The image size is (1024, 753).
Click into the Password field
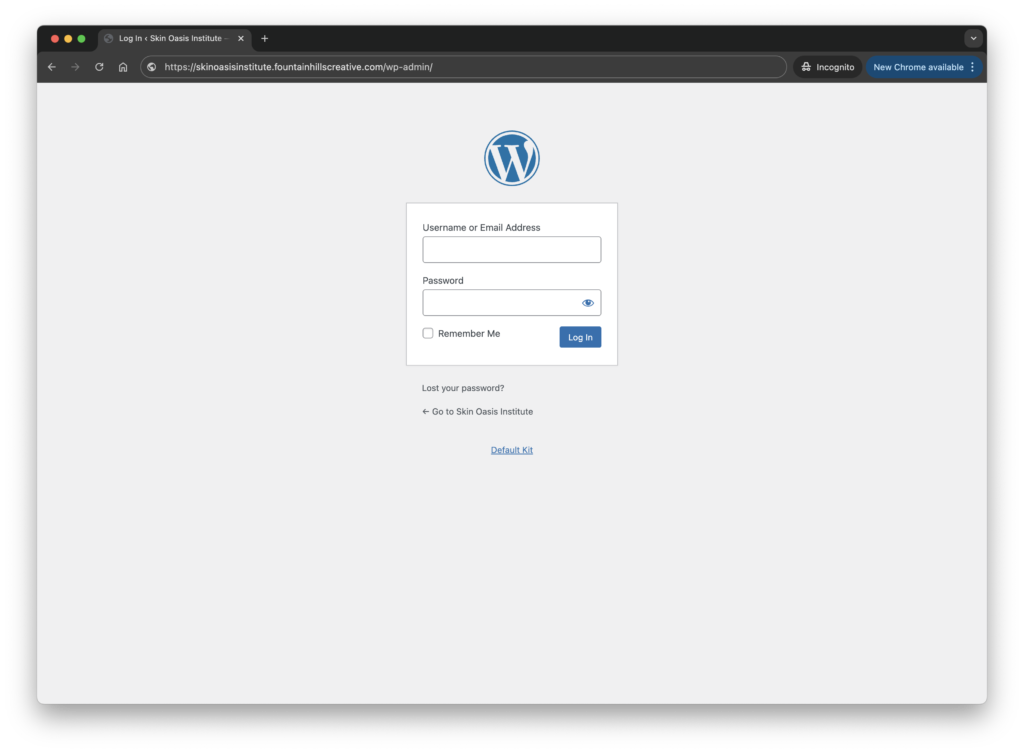tap(500, 303)
